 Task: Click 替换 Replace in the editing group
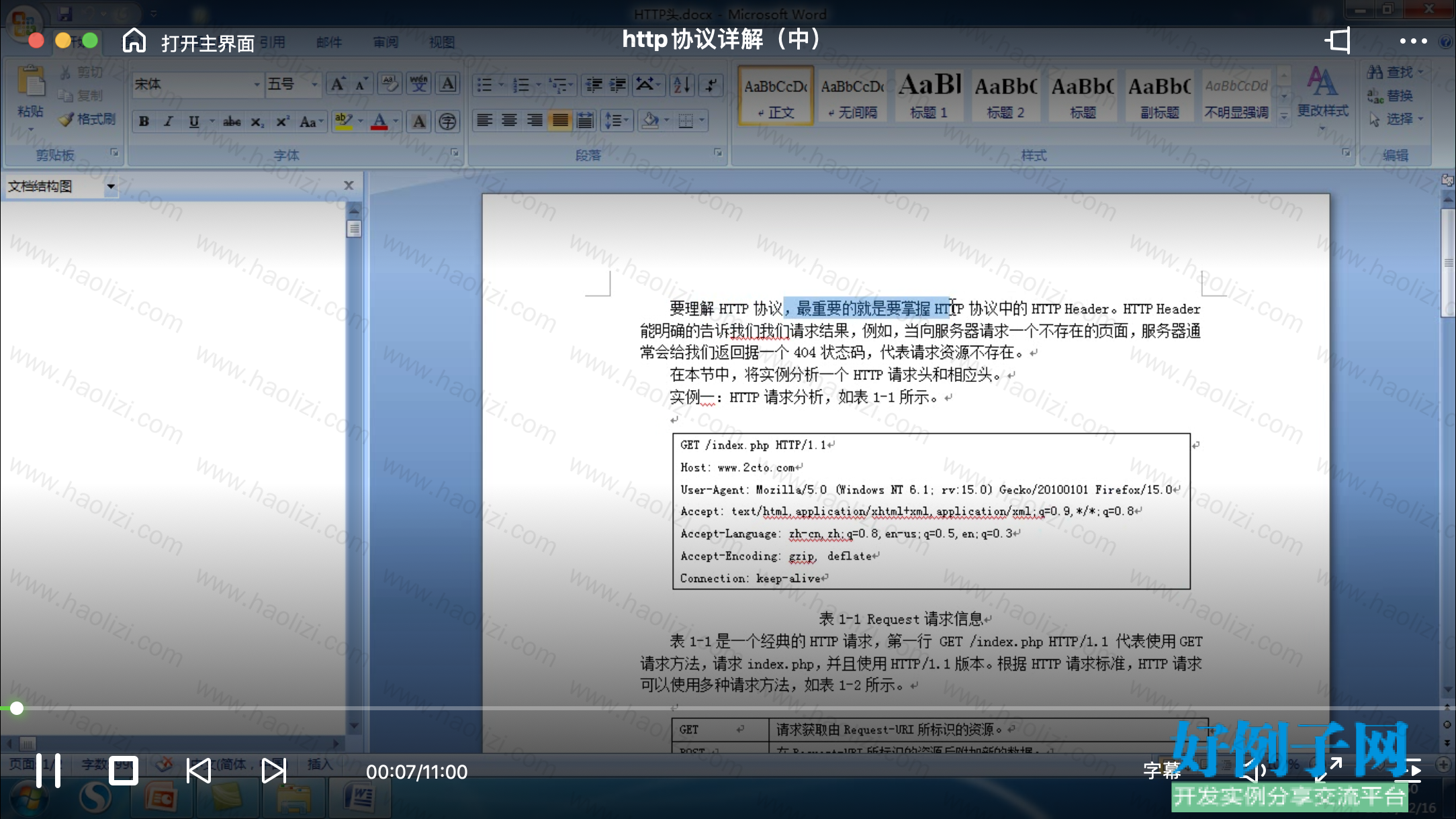point(1390,95)
